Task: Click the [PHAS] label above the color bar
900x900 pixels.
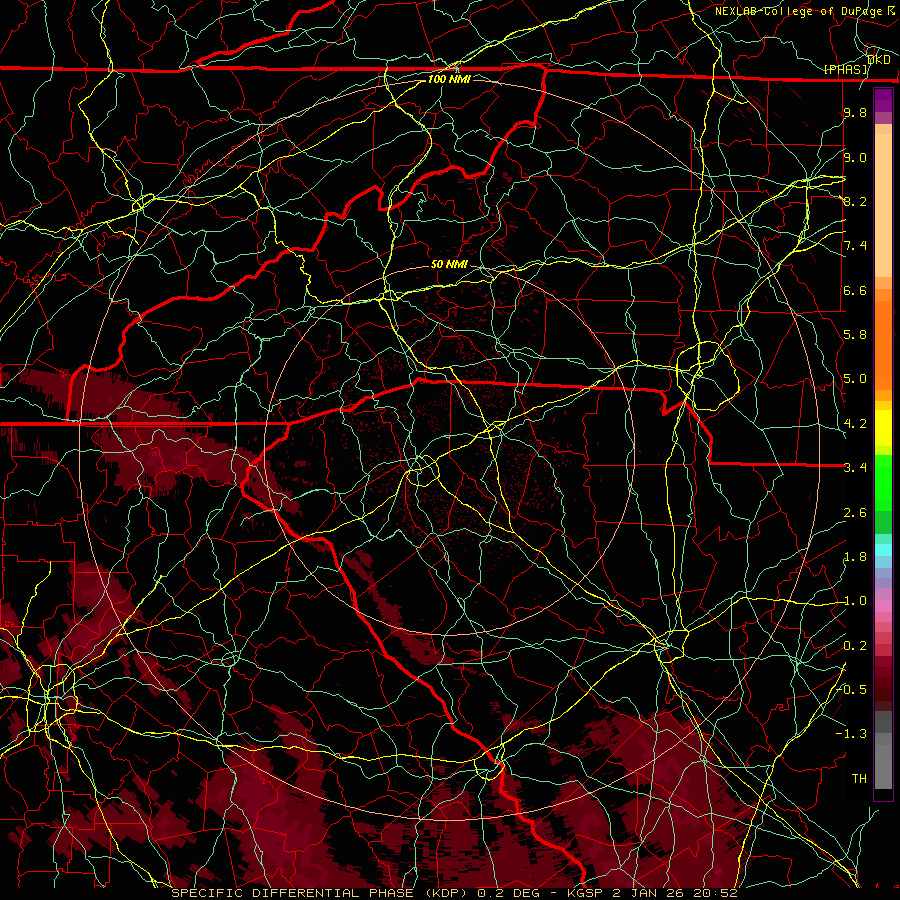Action: point(845,69)
